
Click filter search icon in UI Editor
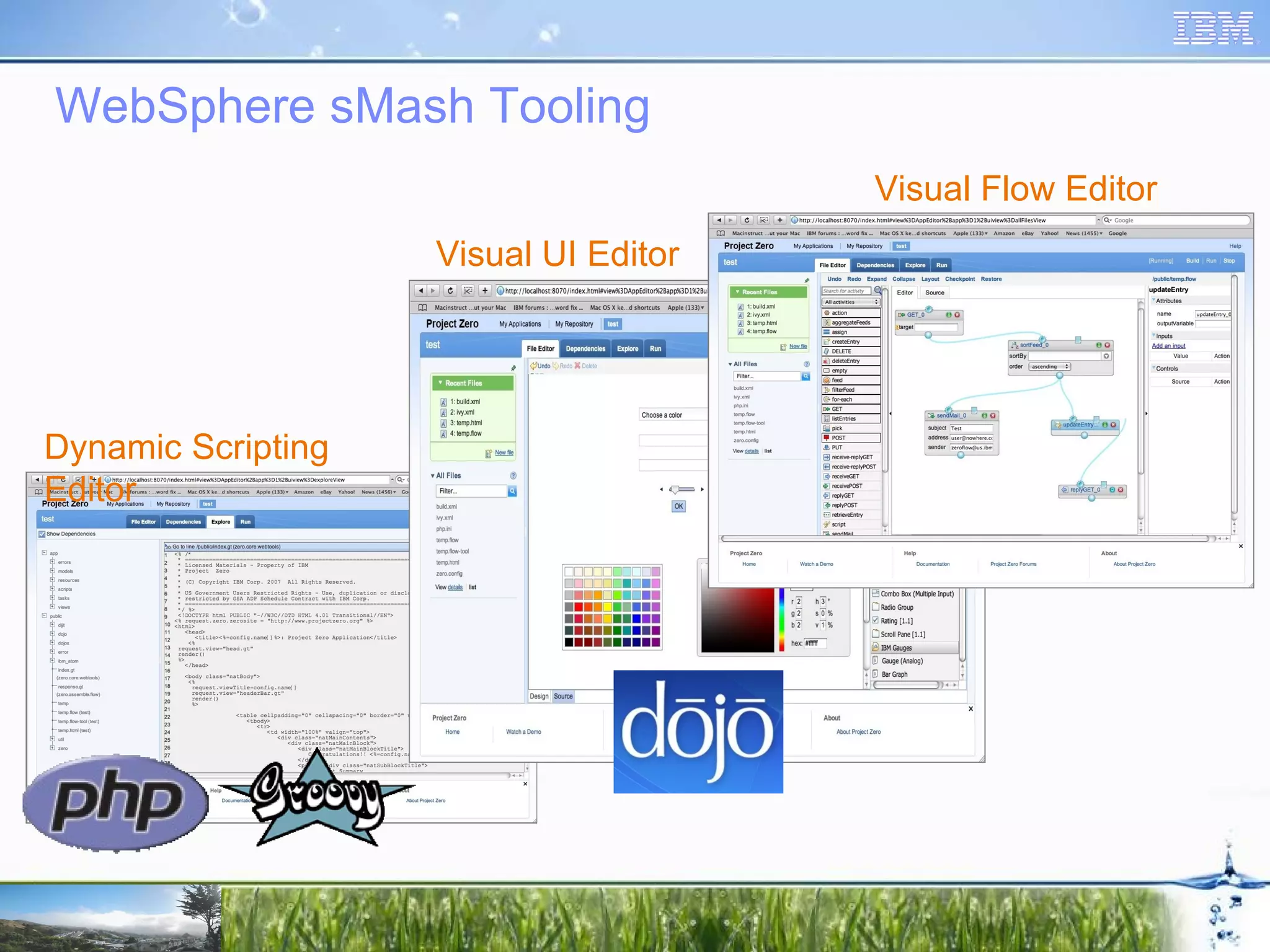point(512,491)
